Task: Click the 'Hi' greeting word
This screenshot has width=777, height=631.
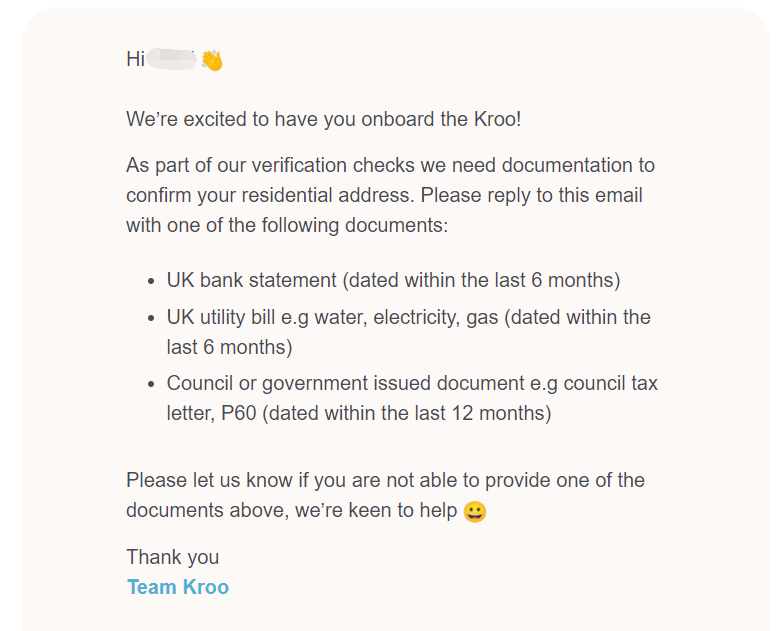Action: (135, 59)
